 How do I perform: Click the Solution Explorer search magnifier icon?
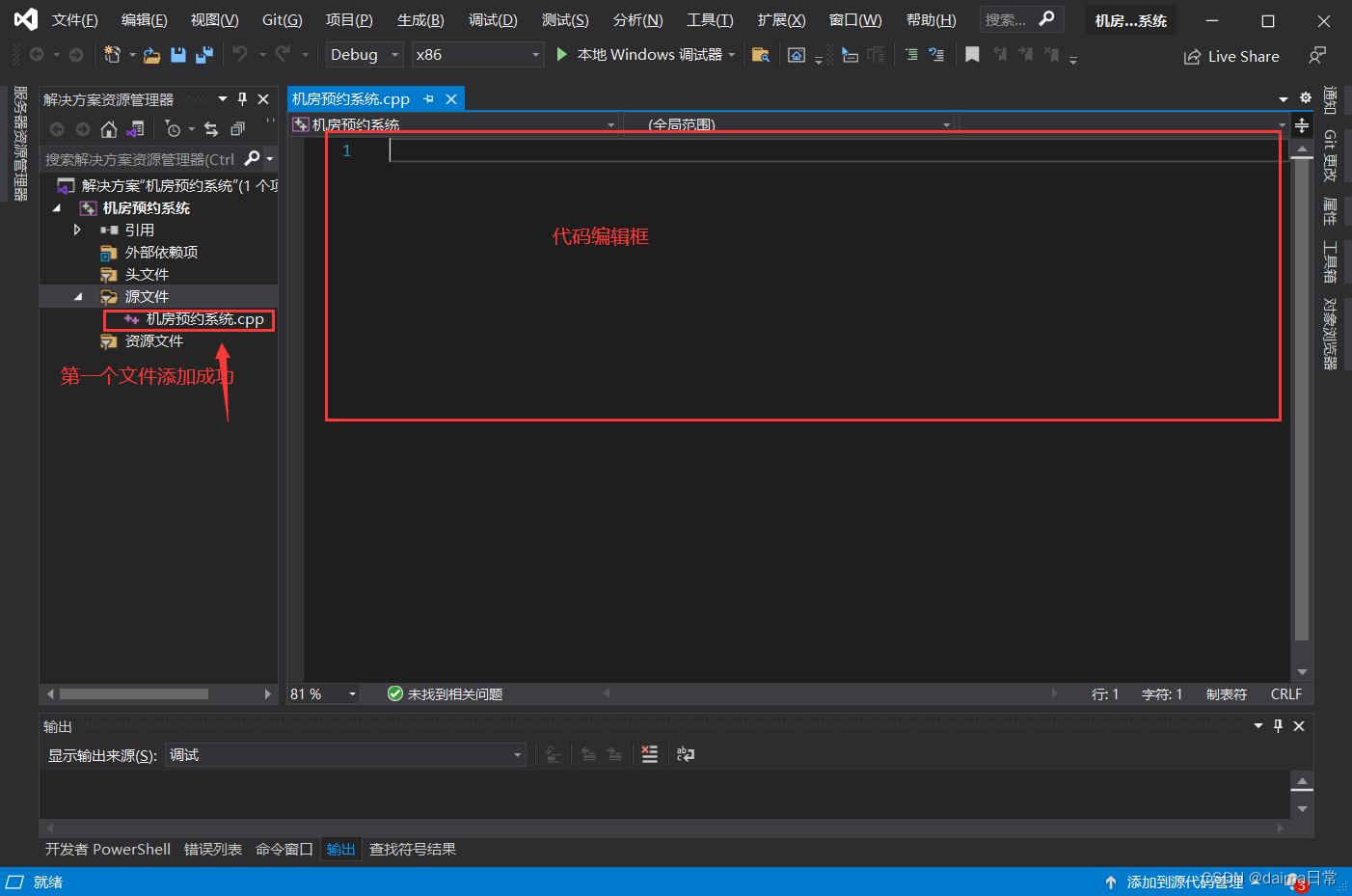click(x=253, y=158)
